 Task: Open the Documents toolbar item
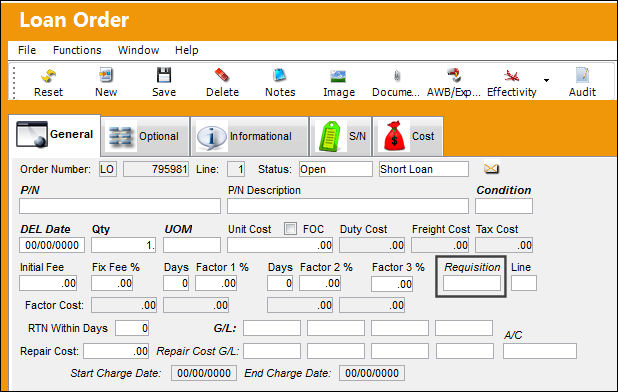coord(396,83)
